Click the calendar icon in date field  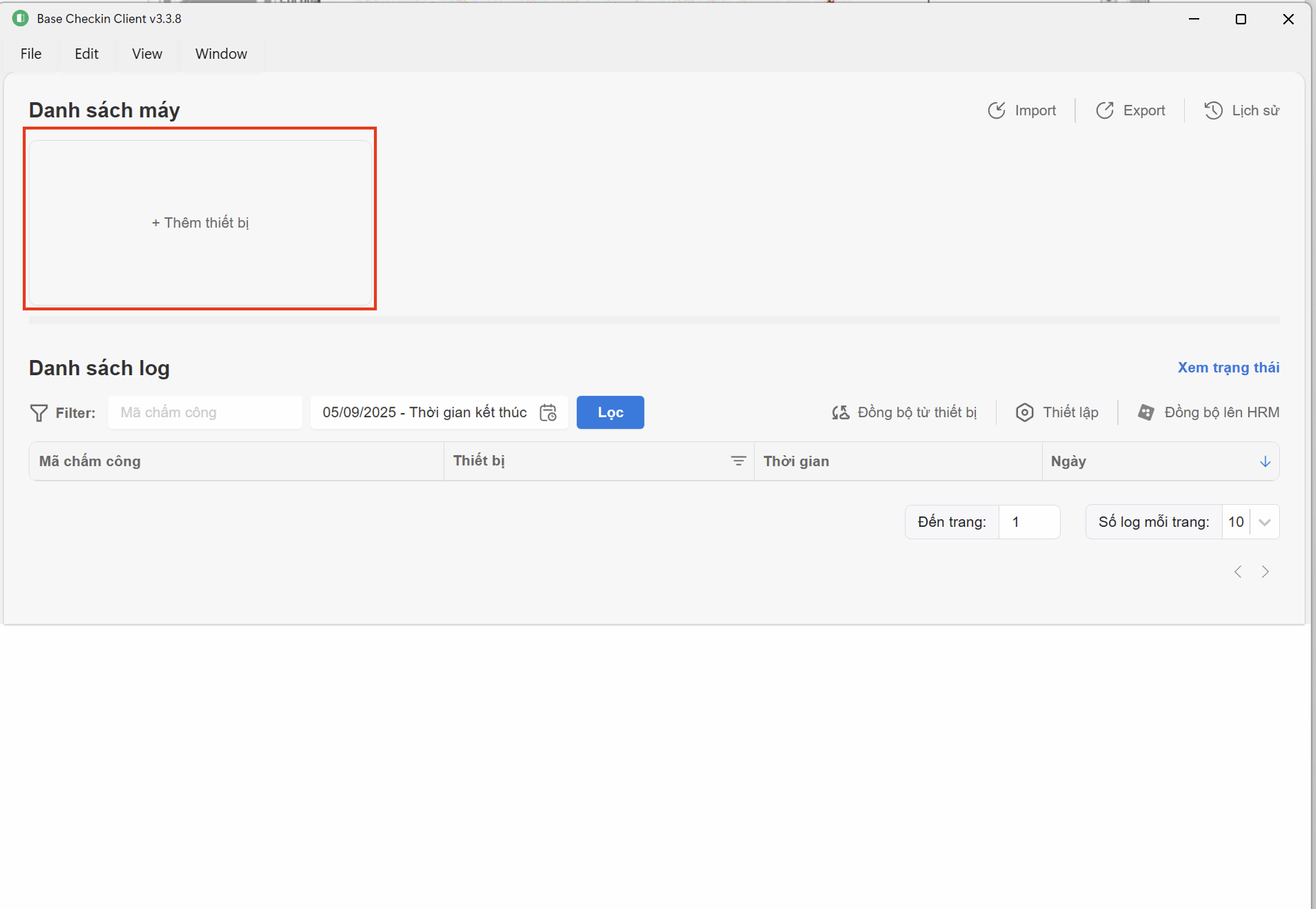point(548,412)
